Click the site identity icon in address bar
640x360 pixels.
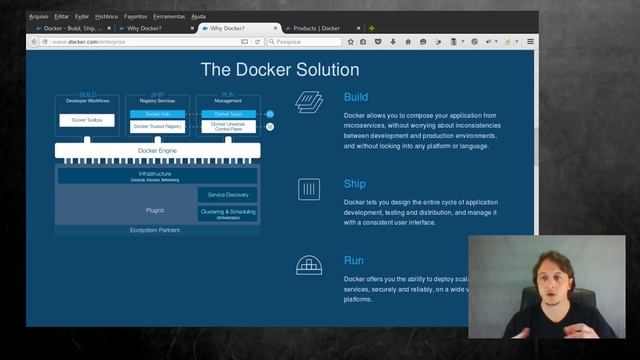coord(45,42)
